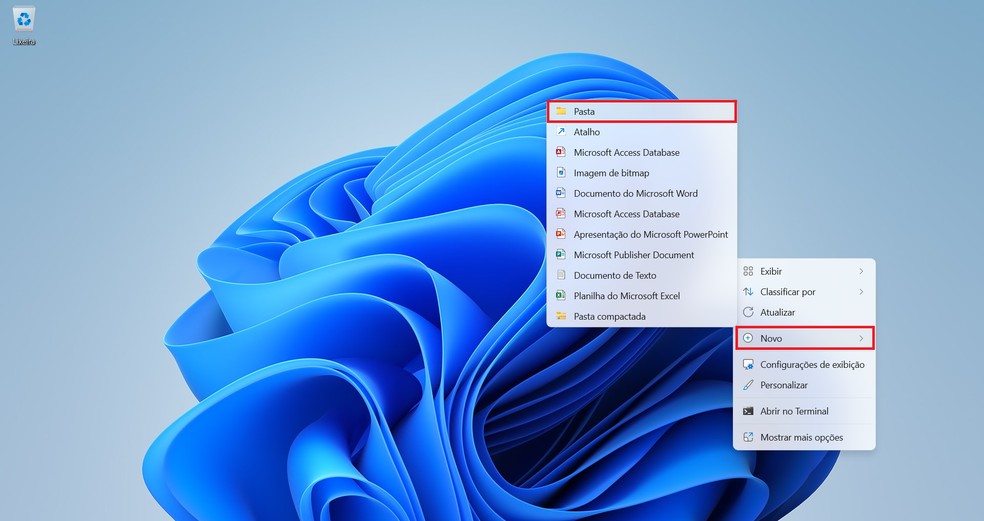The height and width of the screenshot is (521, 984).
Task: Click the PowerPoint icon beside Apresentação do Microsoft PowerPoint
Action: [x=561, y=234]
